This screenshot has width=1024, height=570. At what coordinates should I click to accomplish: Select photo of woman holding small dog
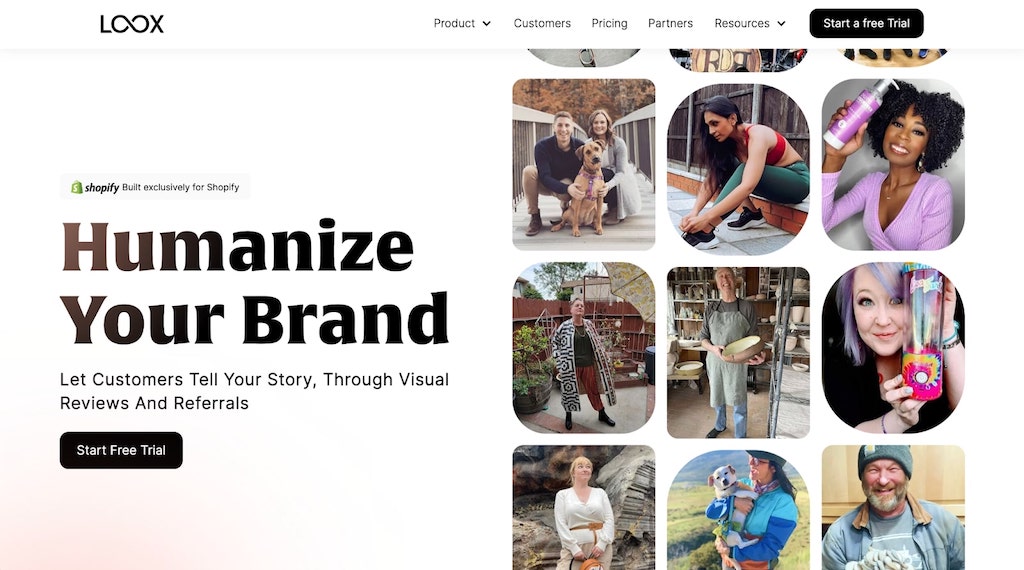tap(738, 510)
